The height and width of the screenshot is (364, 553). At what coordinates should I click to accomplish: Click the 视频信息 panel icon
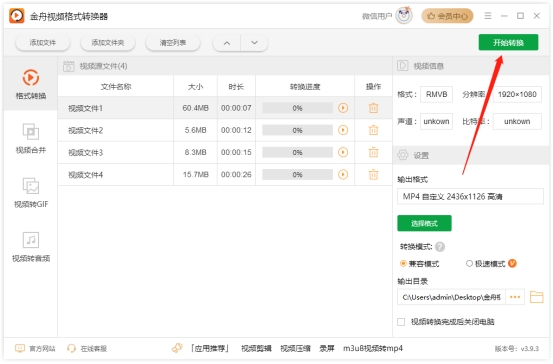(x=402, y=66)
